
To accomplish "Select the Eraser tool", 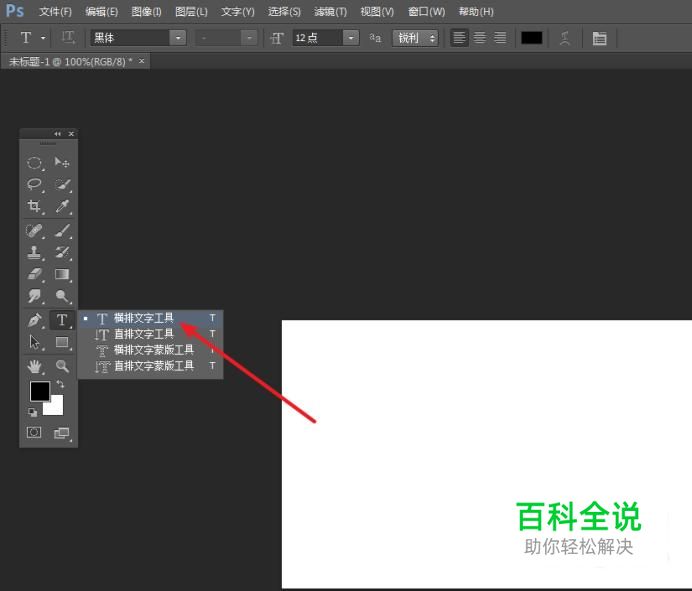I will coord(34,274).
